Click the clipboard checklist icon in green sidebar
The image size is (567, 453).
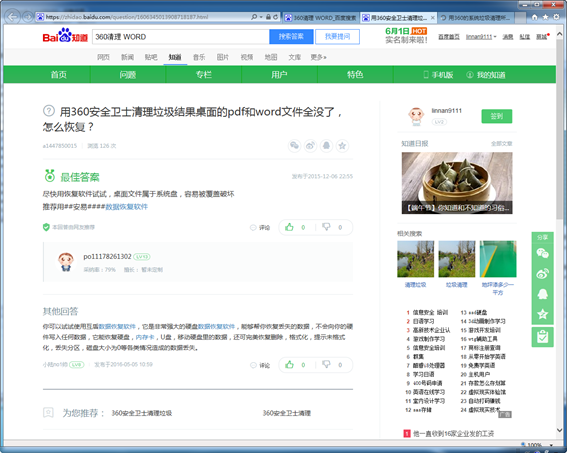(x=542, y=337)
